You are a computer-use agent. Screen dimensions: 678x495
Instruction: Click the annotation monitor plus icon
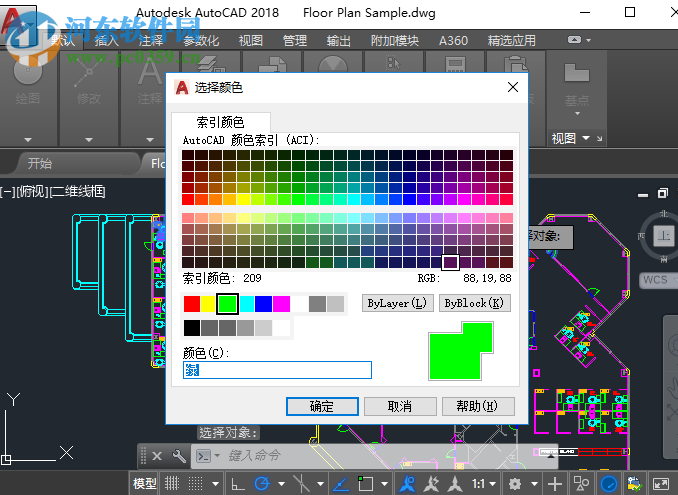point(555,483)
